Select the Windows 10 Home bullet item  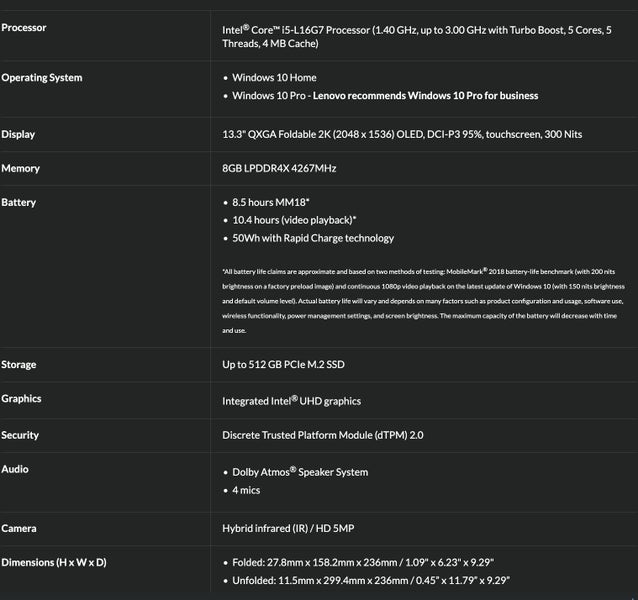click(275, 77)
